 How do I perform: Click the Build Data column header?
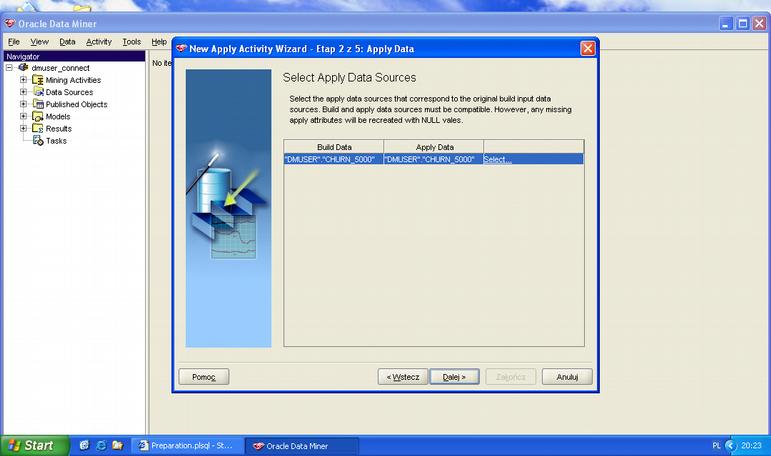point(334,147)
